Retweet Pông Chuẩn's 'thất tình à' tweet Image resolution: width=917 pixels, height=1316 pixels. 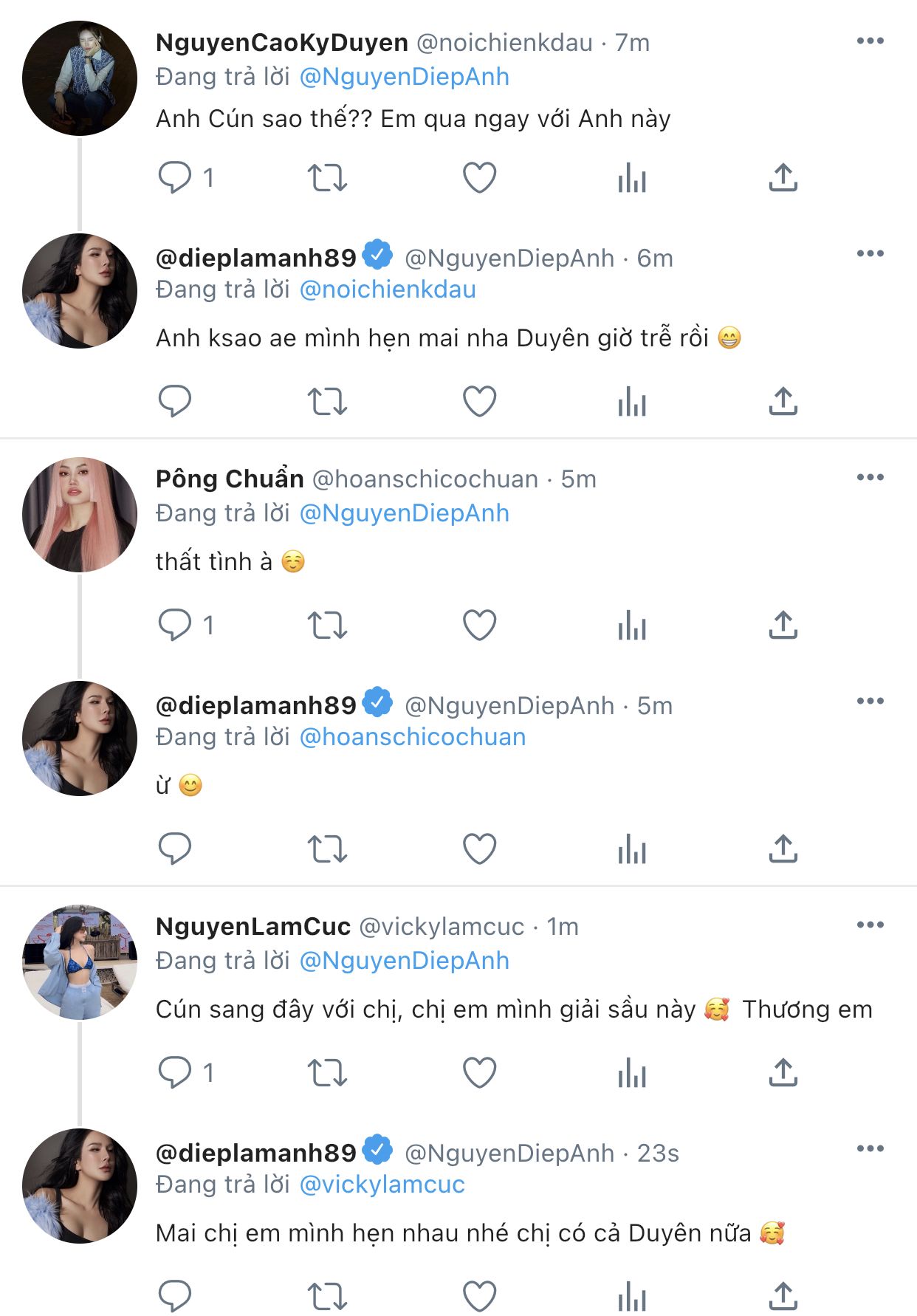point(327,626)
